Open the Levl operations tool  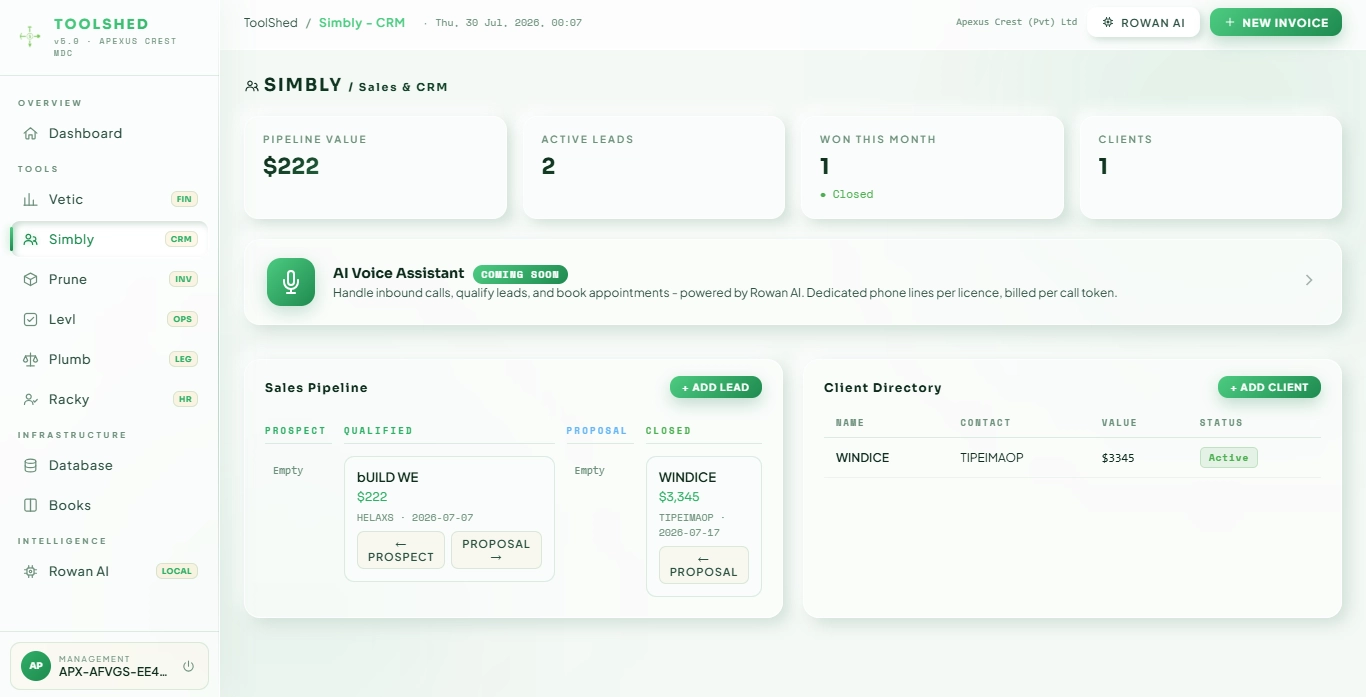click(109, 319)
